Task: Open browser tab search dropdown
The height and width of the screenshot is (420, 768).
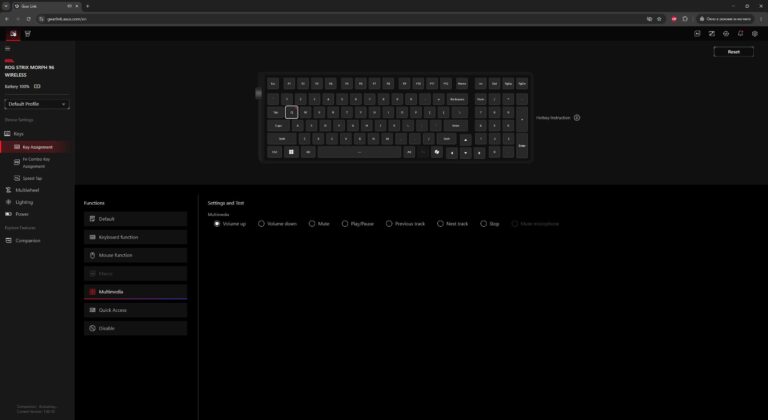Action: [6, 6]
